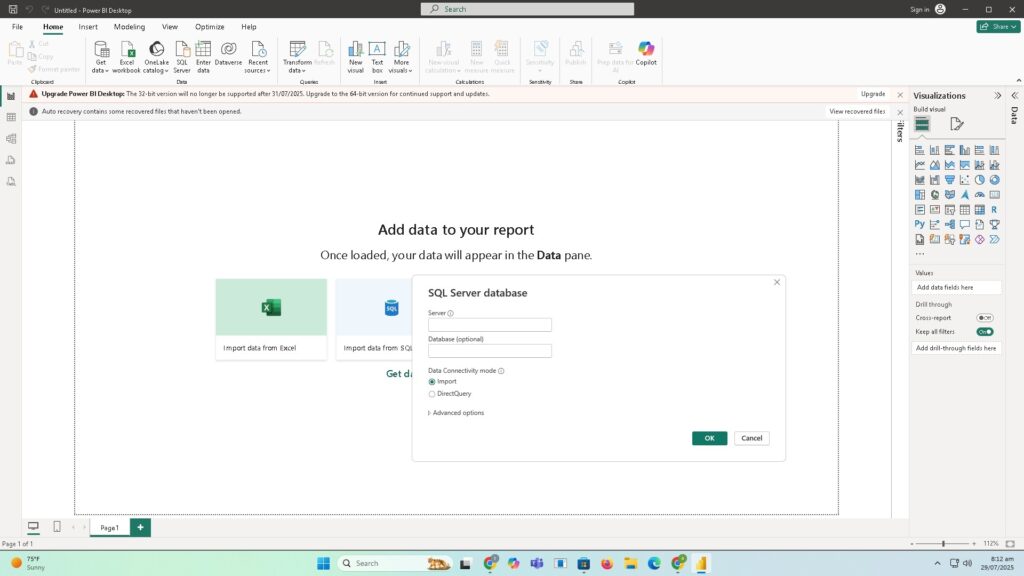Choose the Area chart visual
The height and width of the screenshot is (576, 1024).
[x=935, y=165]
